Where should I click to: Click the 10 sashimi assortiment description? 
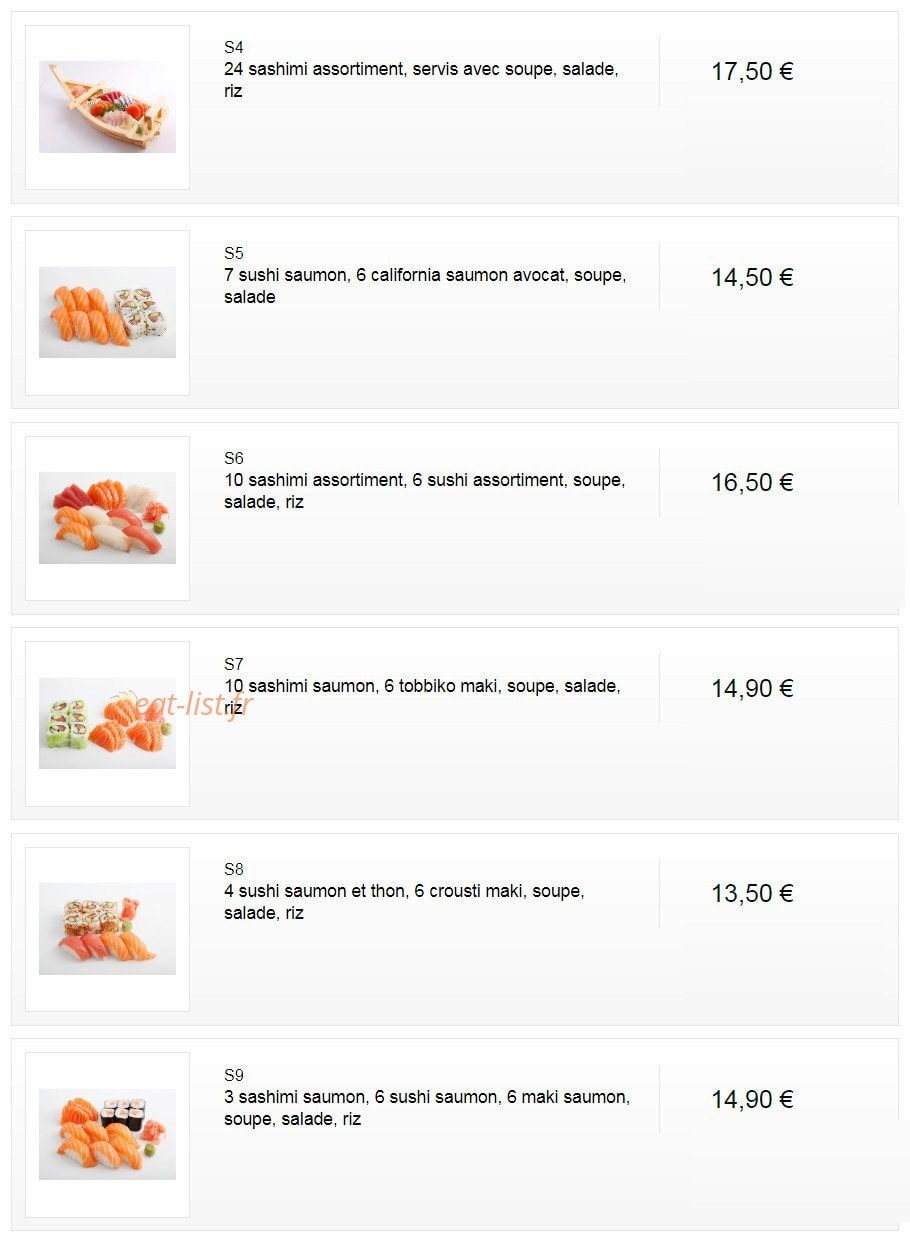424,491
